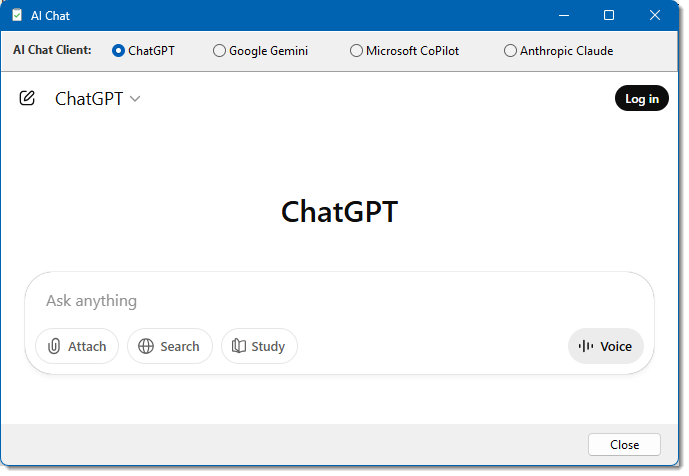Screen dimensions: 689x476
Task: Click the Close button at bottom
Action: pyautogui.click(x=624, y=445)
